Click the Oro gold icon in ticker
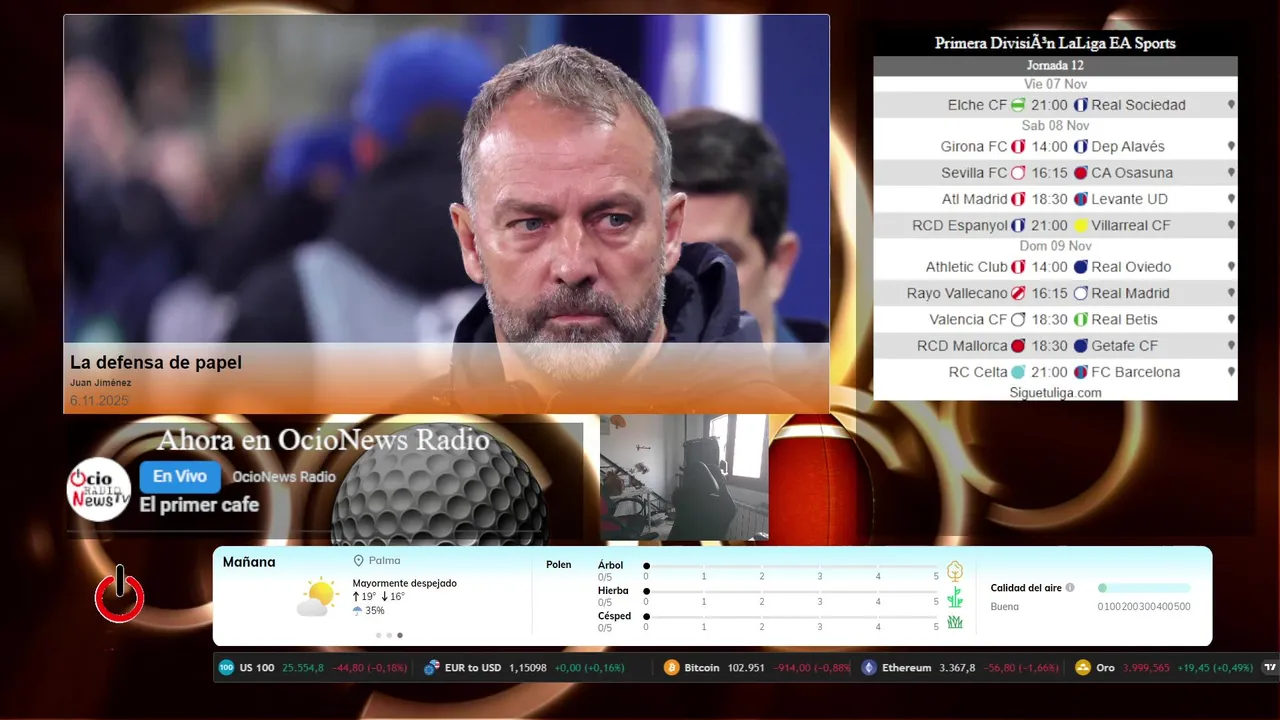Screen dimensions: 1280x720 tap(1083, 668)
